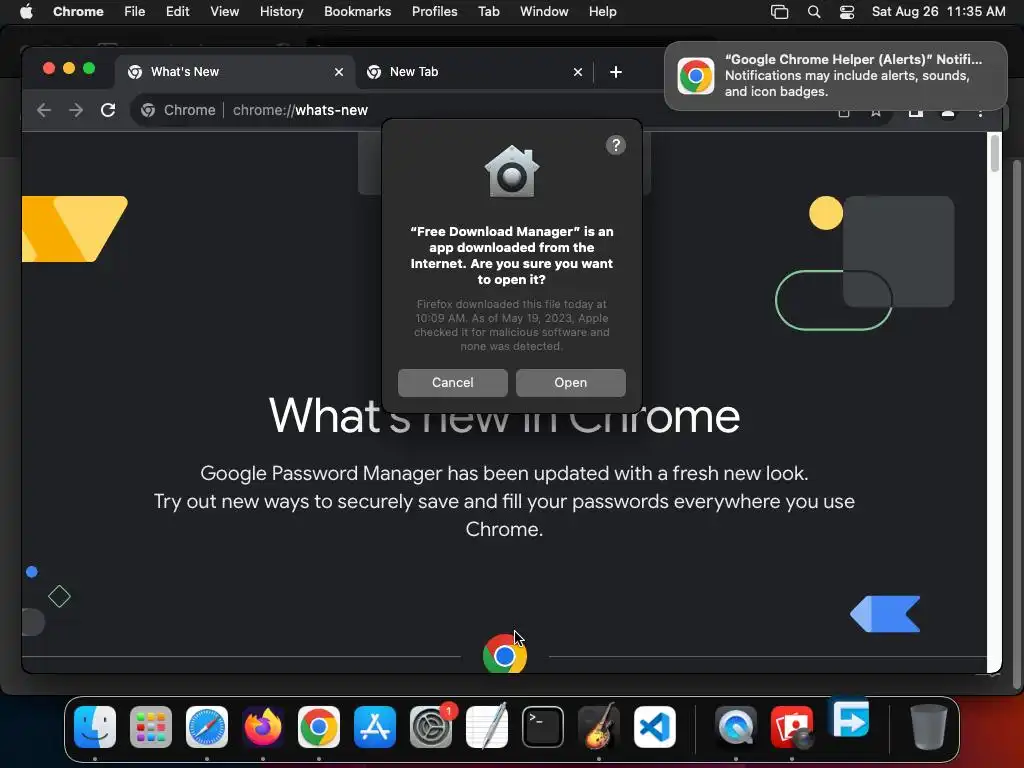Open the View menu
Screen dimensions: 1024x768
[224, 12]
